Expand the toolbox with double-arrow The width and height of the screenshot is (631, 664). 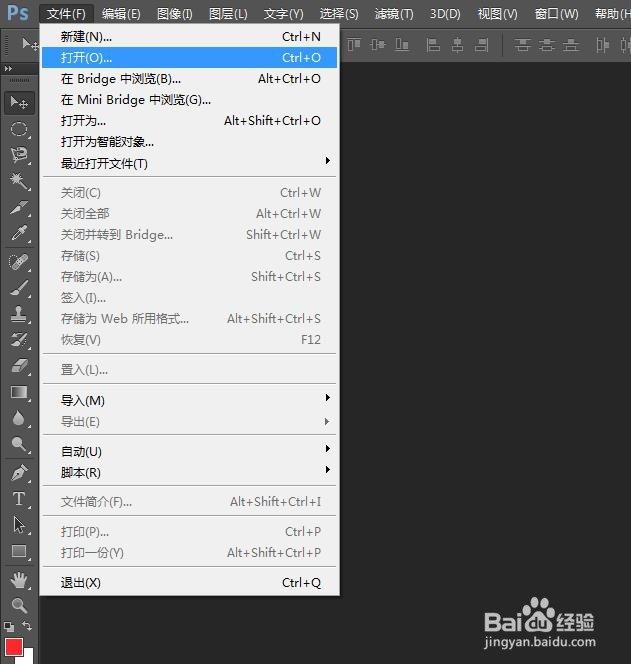(8, 68)
